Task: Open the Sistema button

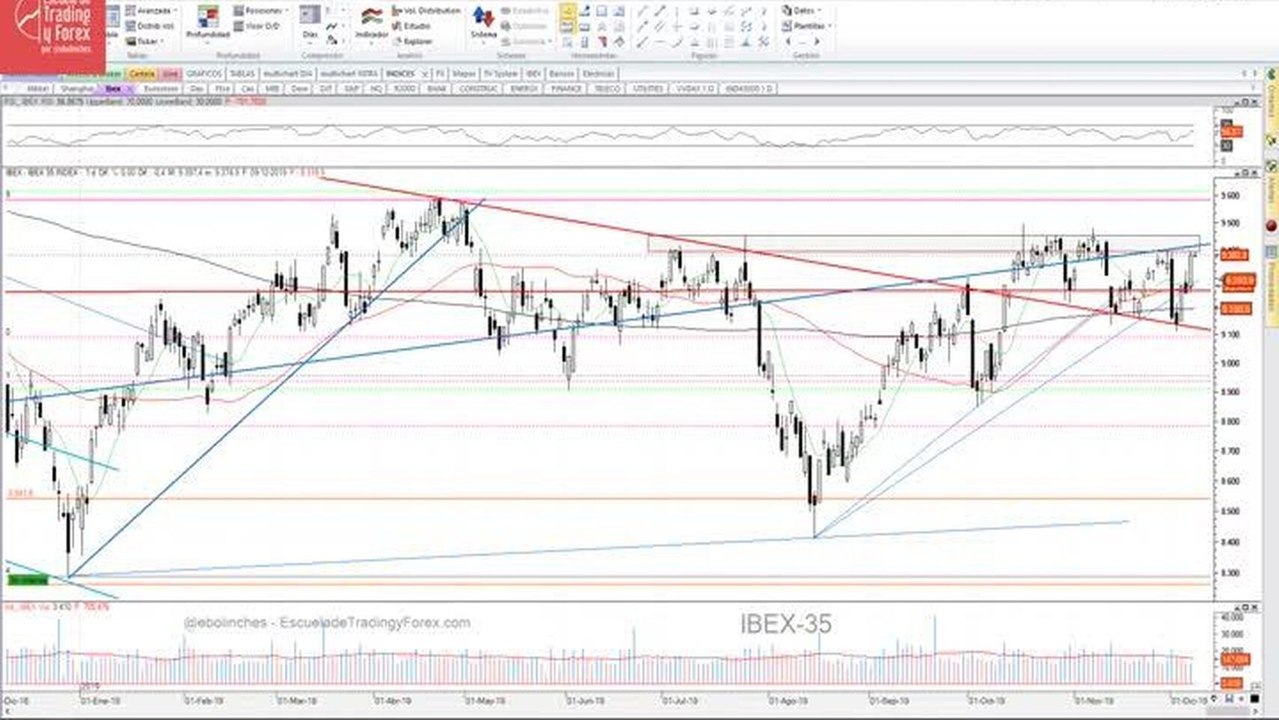Action: point(484,22)
